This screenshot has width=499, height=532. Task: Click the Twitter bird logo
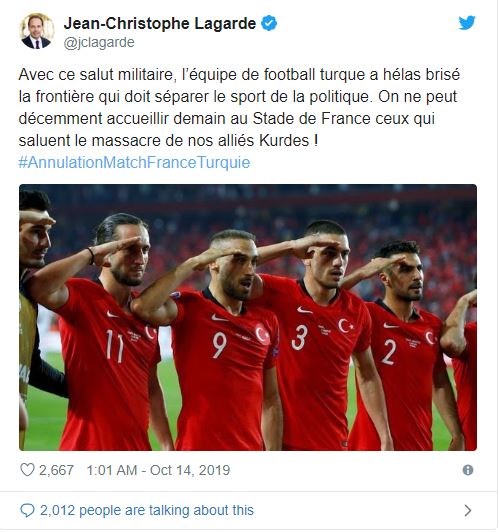click(467, 23)
